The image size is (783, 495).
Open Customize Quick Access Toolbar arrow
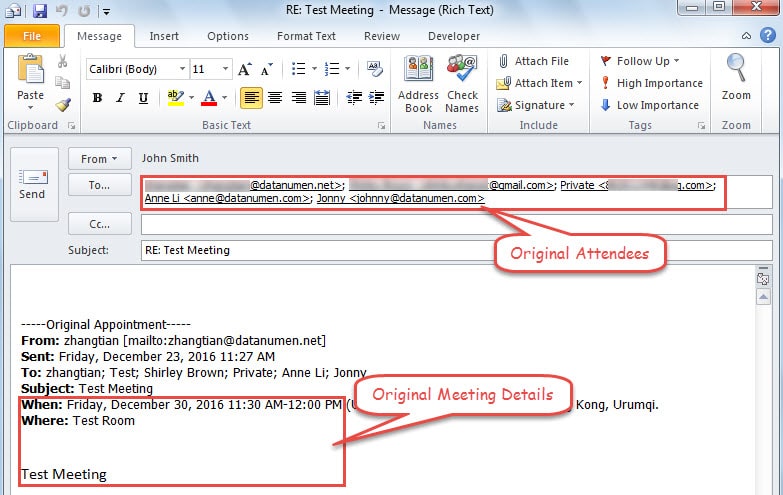pos(106,11)
